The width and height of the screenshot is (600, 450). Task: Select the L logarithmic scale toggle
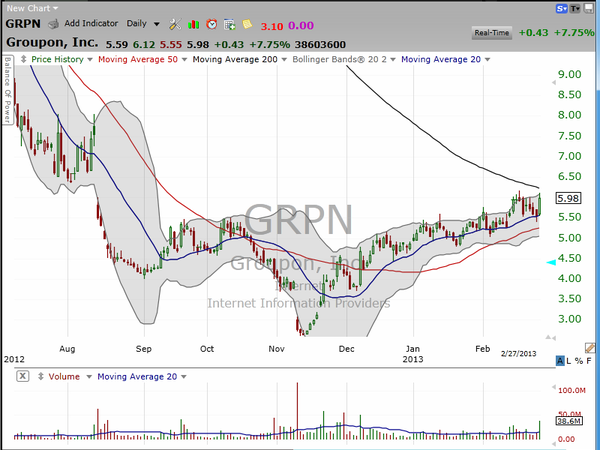pos(569,360)
